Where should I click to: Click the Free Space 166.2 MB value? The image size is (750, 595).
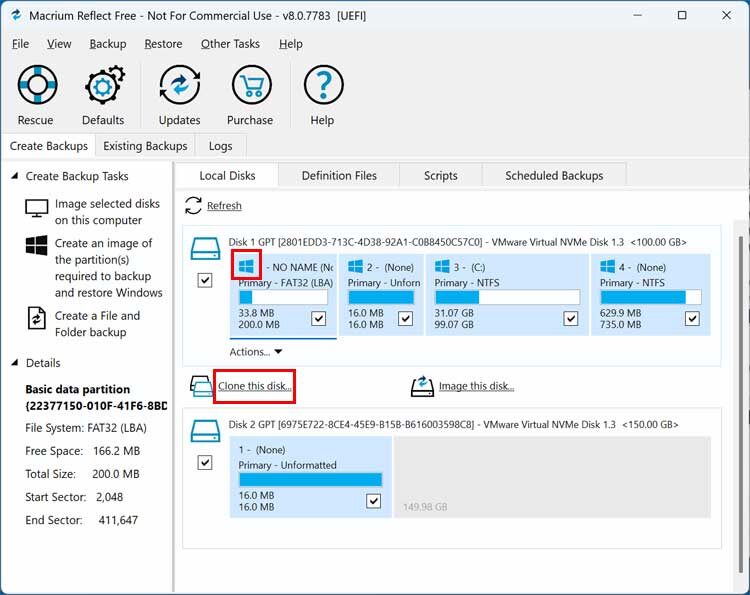(116, 451)
